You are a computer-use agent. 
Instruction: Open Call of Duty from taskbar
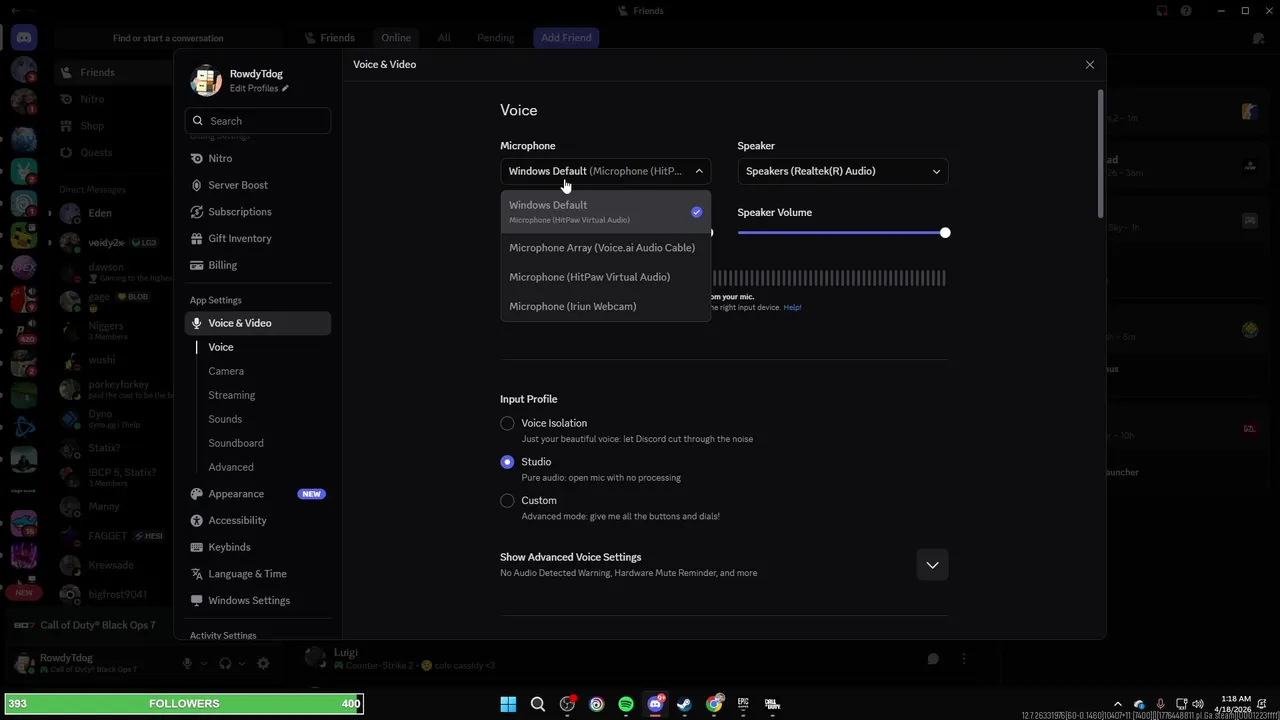772,704
